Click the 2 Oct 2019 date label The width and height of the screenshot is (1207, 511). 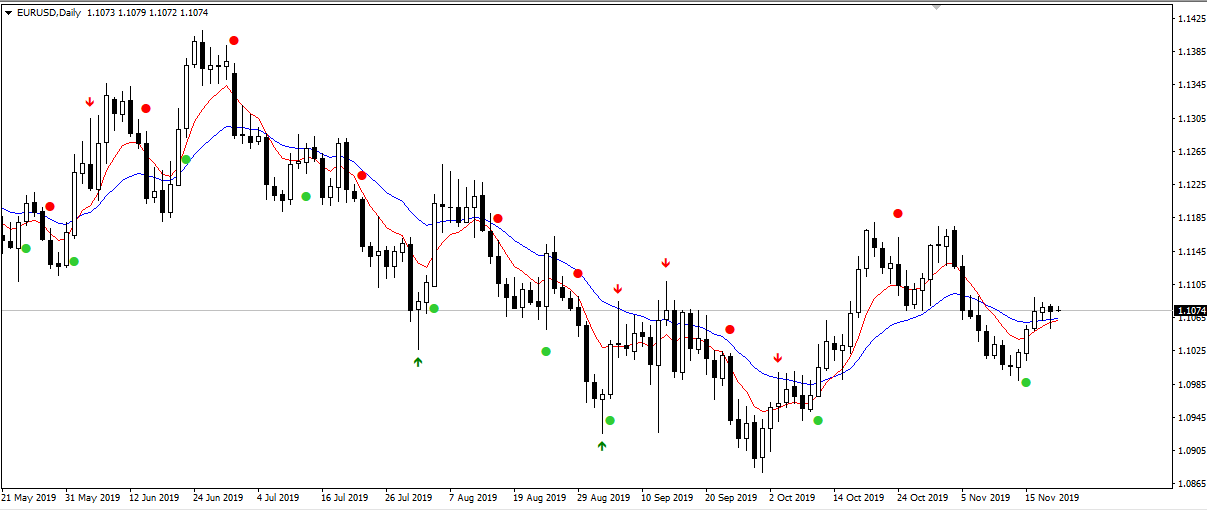tap(793, 497)
